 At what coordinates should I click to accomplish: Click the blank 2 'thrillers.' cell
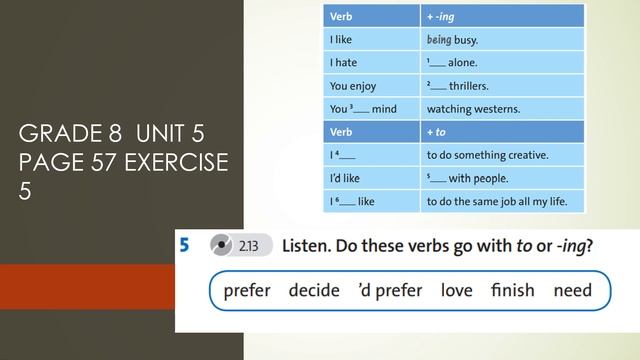point(502,86)
